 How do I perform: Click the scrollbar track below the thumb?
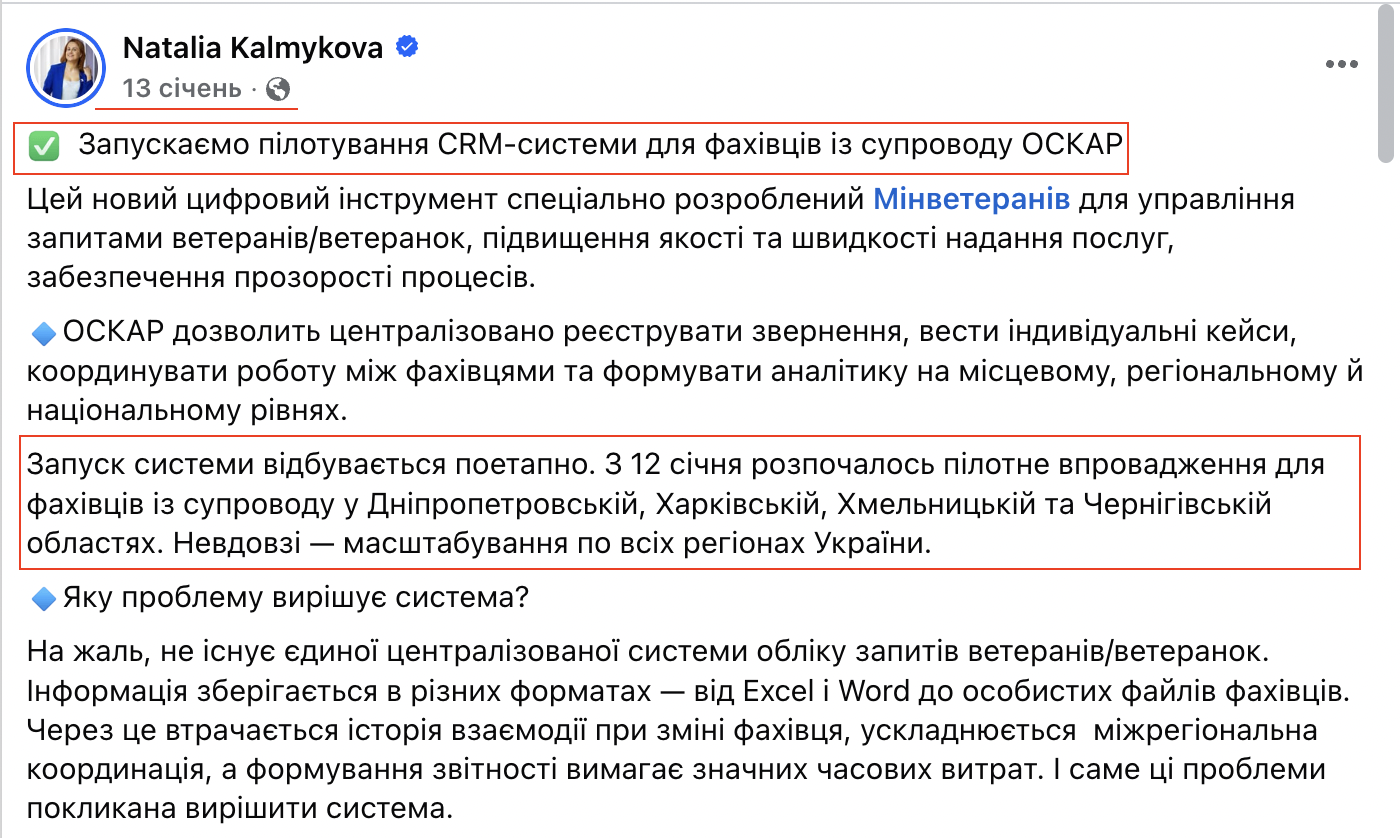[x=1389, y=500]
